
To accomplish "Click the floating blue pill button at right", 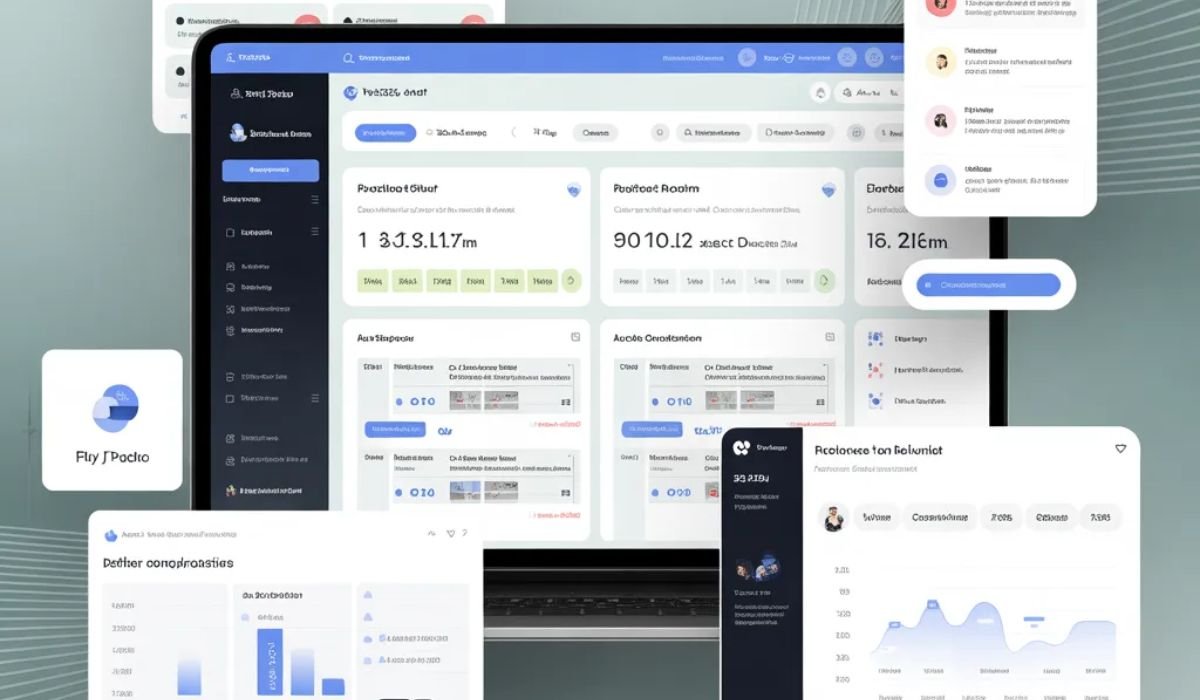I will (987, 285).
